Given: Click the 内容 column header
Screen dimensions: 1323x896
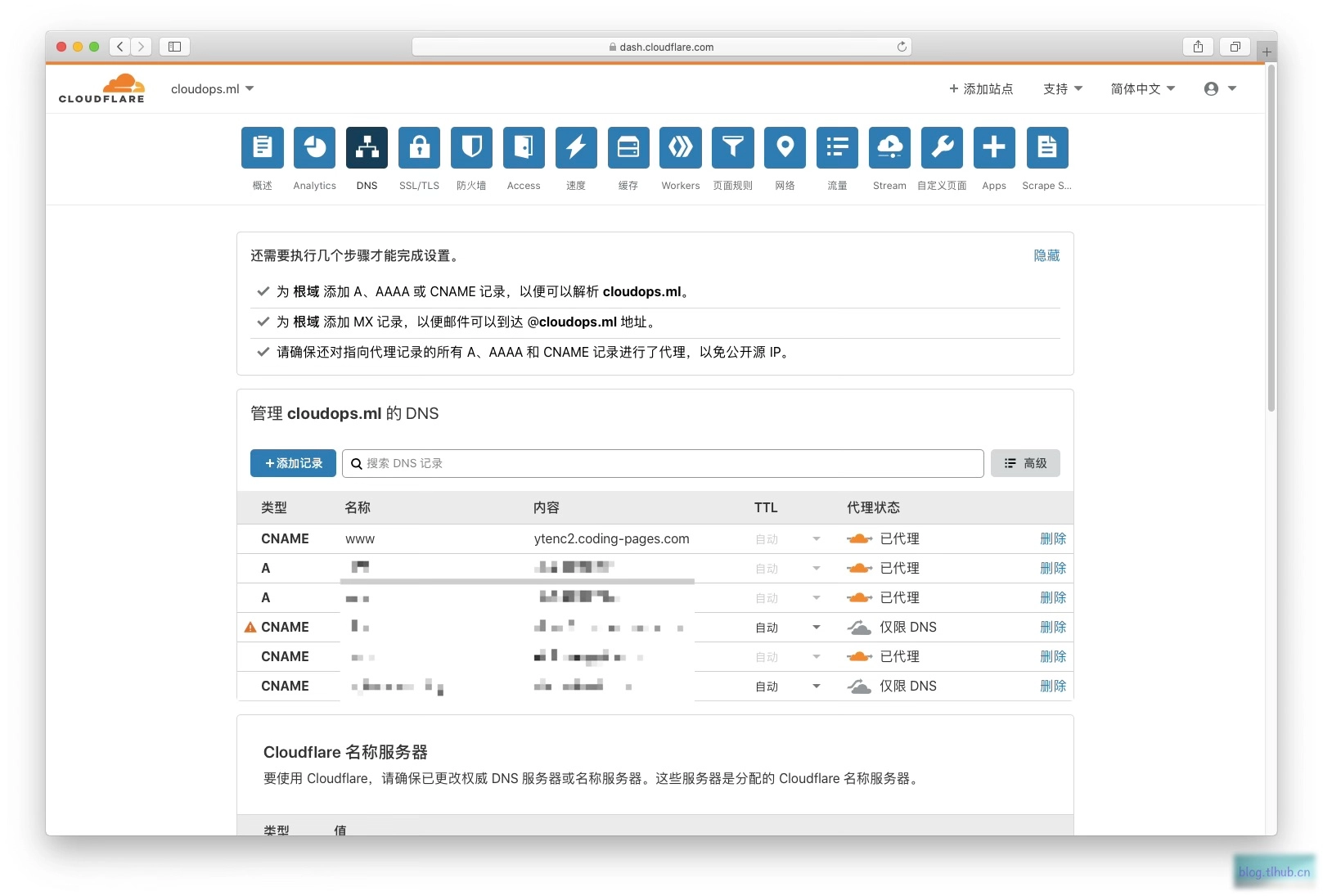Looking at the screenshot, I should (x=547, y=507).
